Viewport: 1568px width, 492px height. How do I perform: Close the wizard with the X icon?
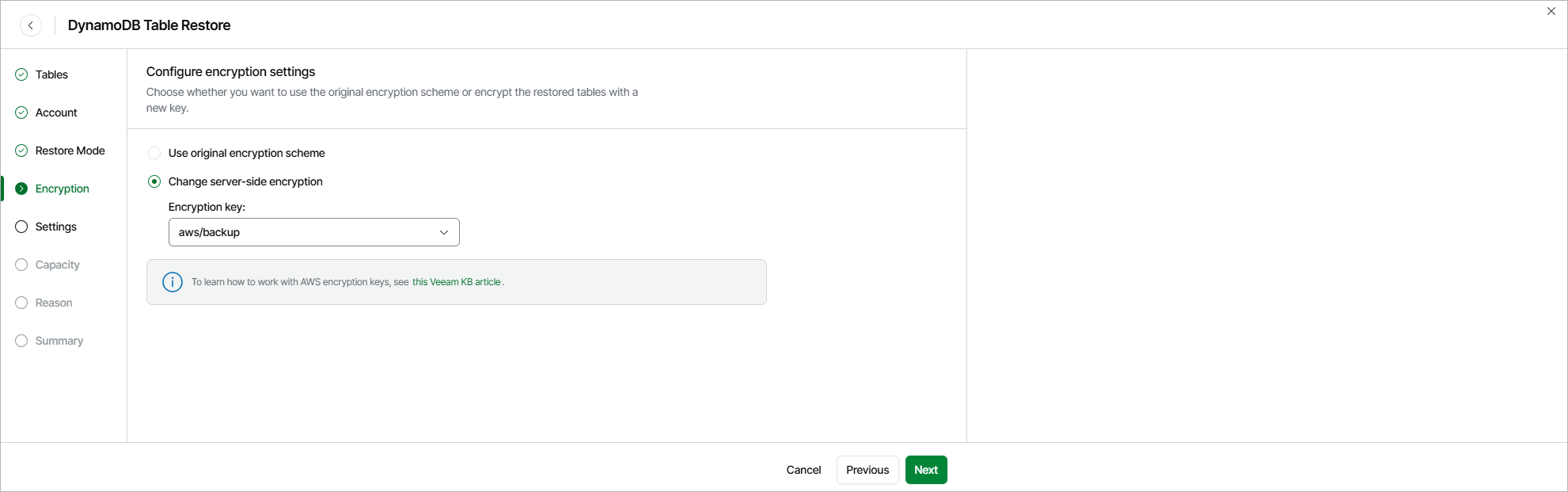(x=1551, y=11)
